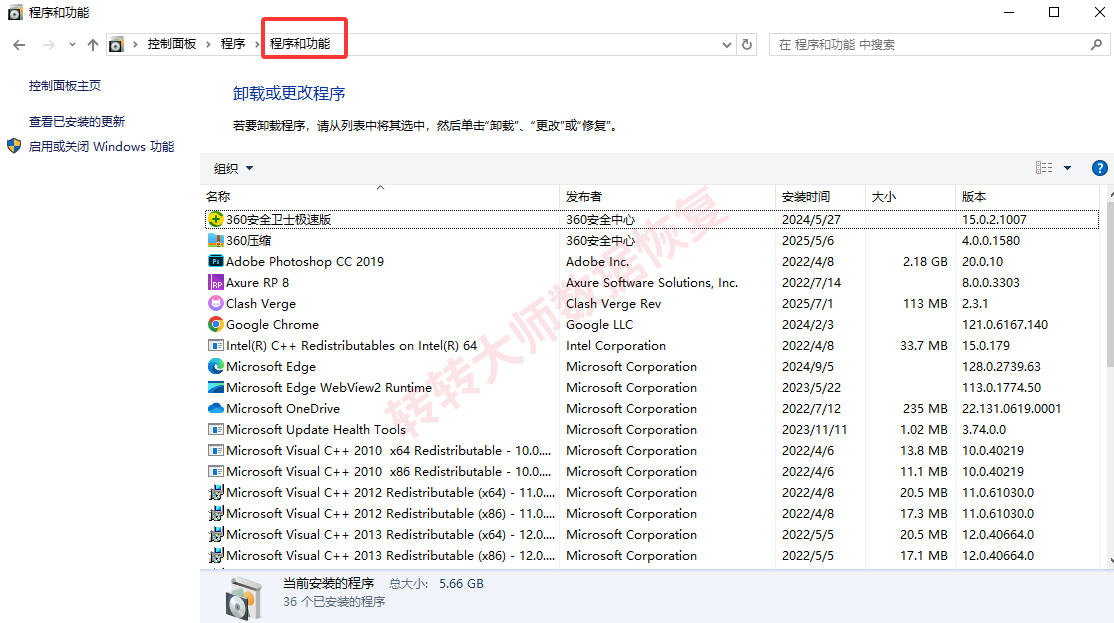Select the Adobe Photoshop CC 2019 icon

pyautogui.click(x=216, y=261)
